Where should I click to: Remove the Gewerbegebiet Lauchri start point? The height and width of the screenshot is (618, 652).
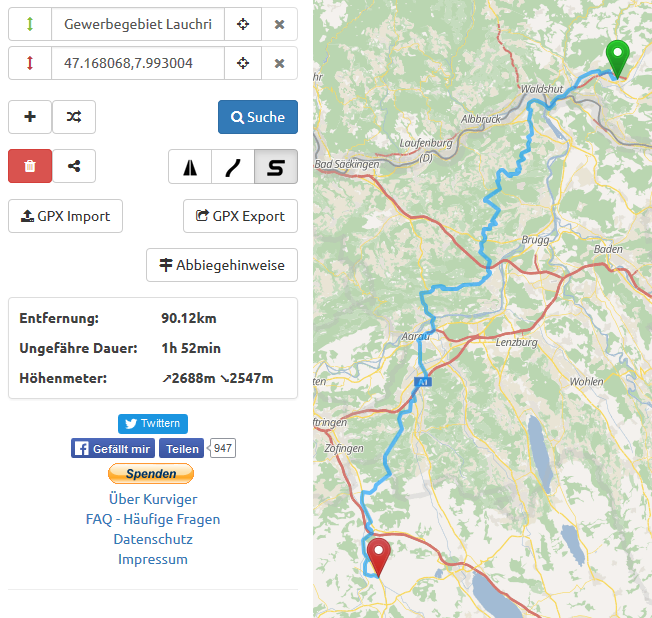[279, 24]
